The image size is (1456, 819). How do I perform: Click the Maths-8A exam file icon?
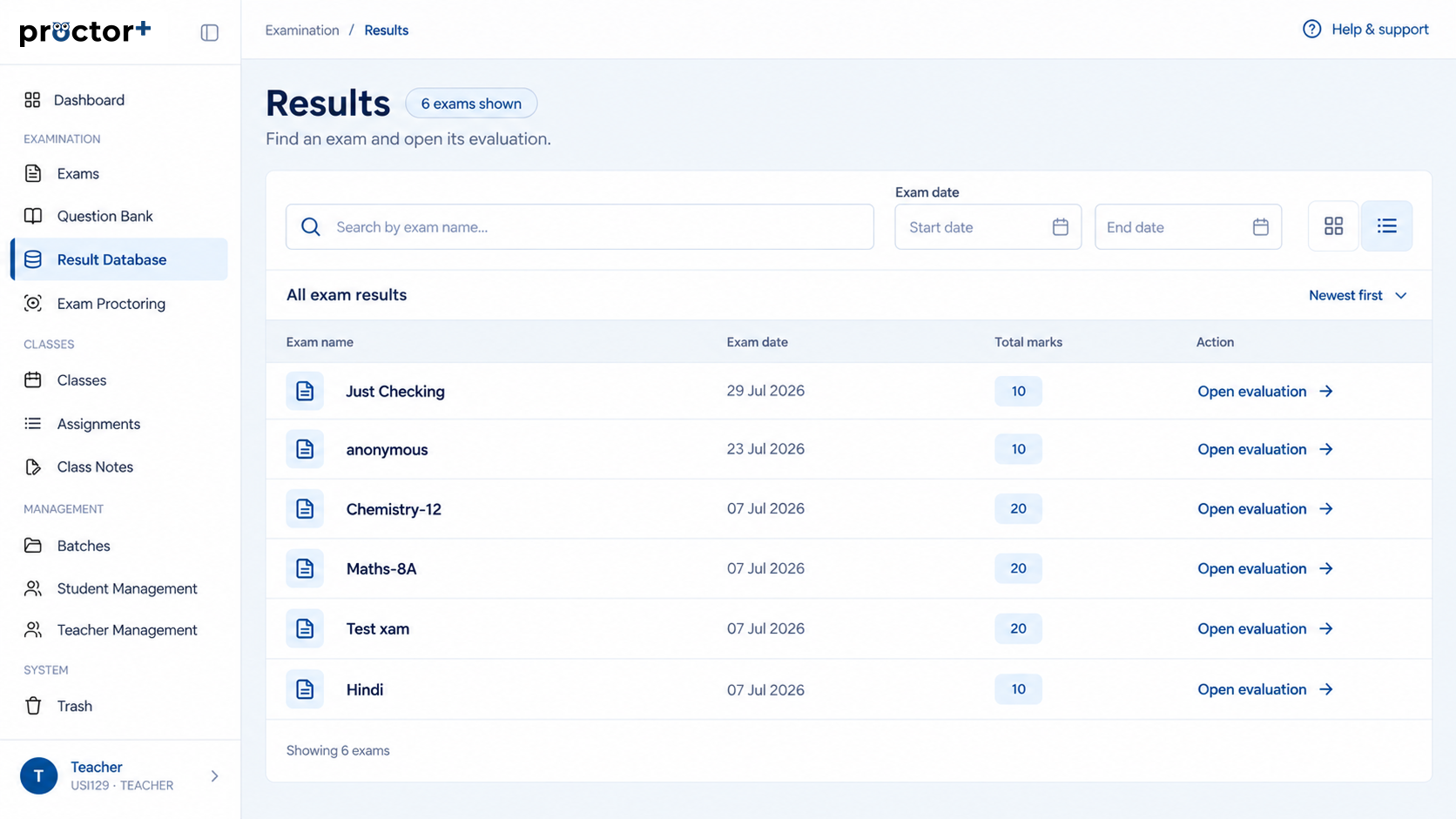pos(305,568)
